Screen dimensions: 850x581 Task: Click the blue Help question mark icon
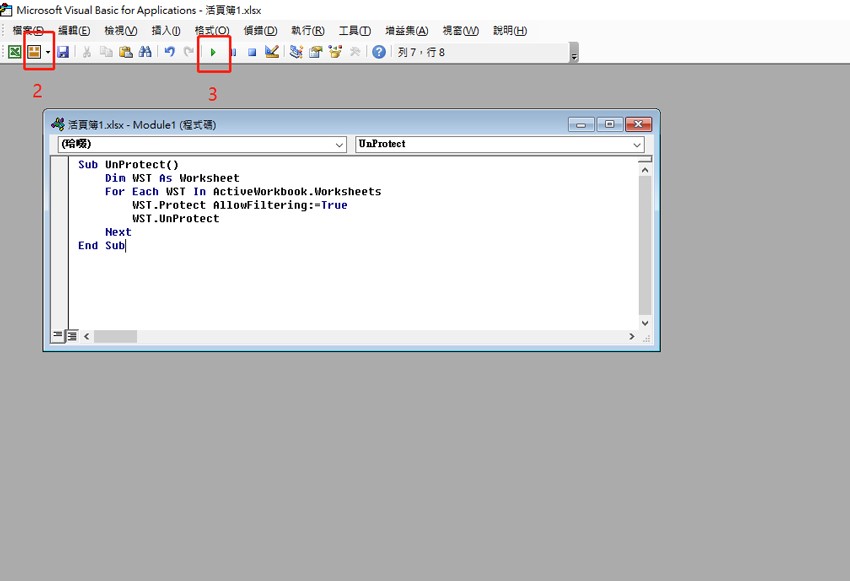(379, 52)
